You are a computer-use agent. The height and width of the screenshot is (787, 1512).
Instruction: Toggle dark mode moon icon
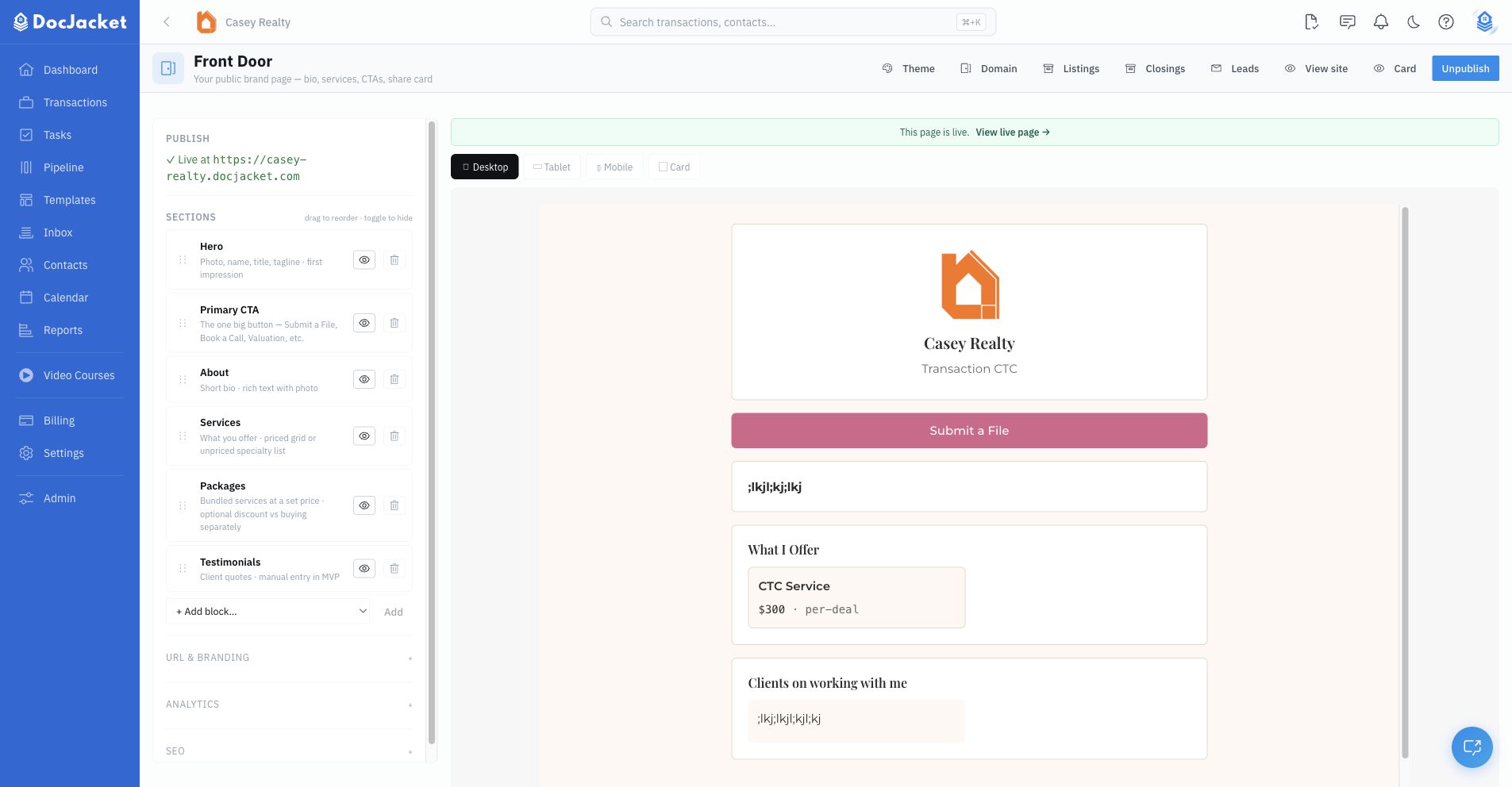click(1414, 22)
